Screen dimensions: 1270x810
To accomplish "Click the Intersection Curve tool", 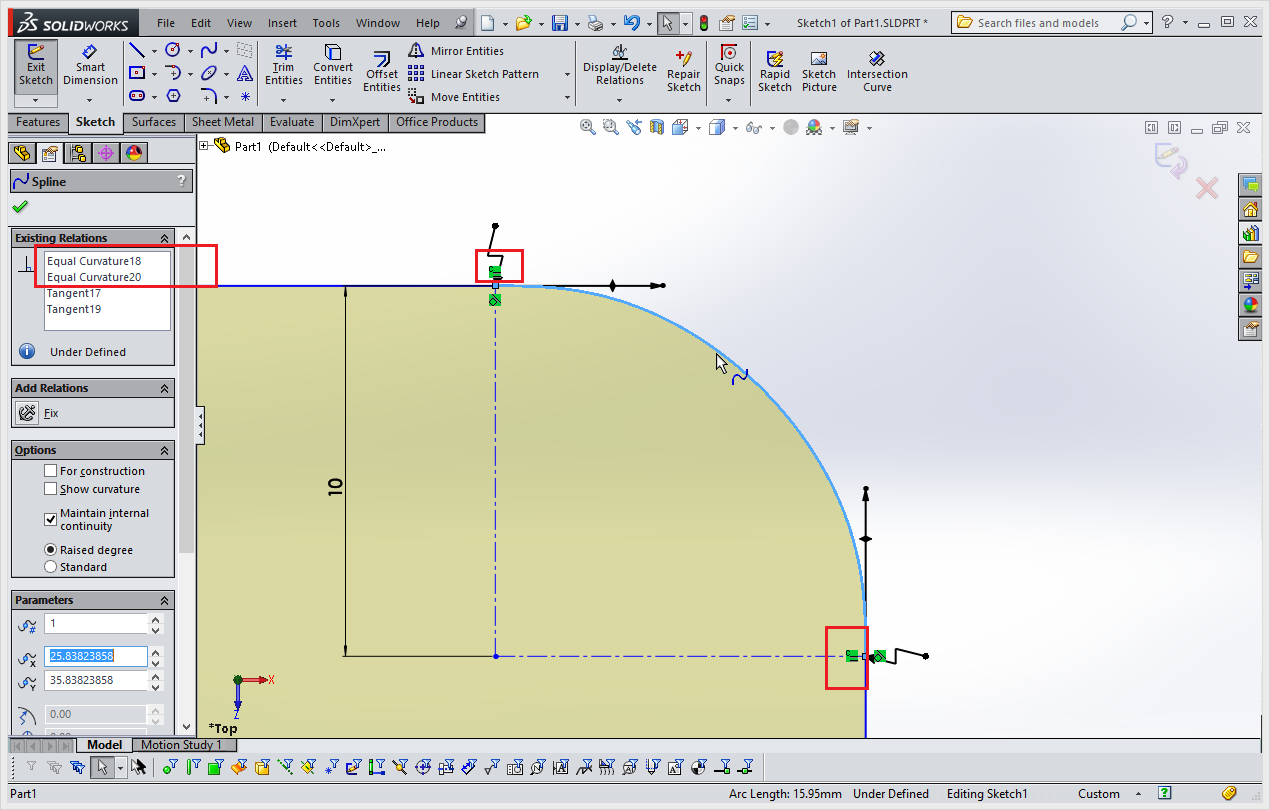I will pyautogui.click(x=877, y=72).
